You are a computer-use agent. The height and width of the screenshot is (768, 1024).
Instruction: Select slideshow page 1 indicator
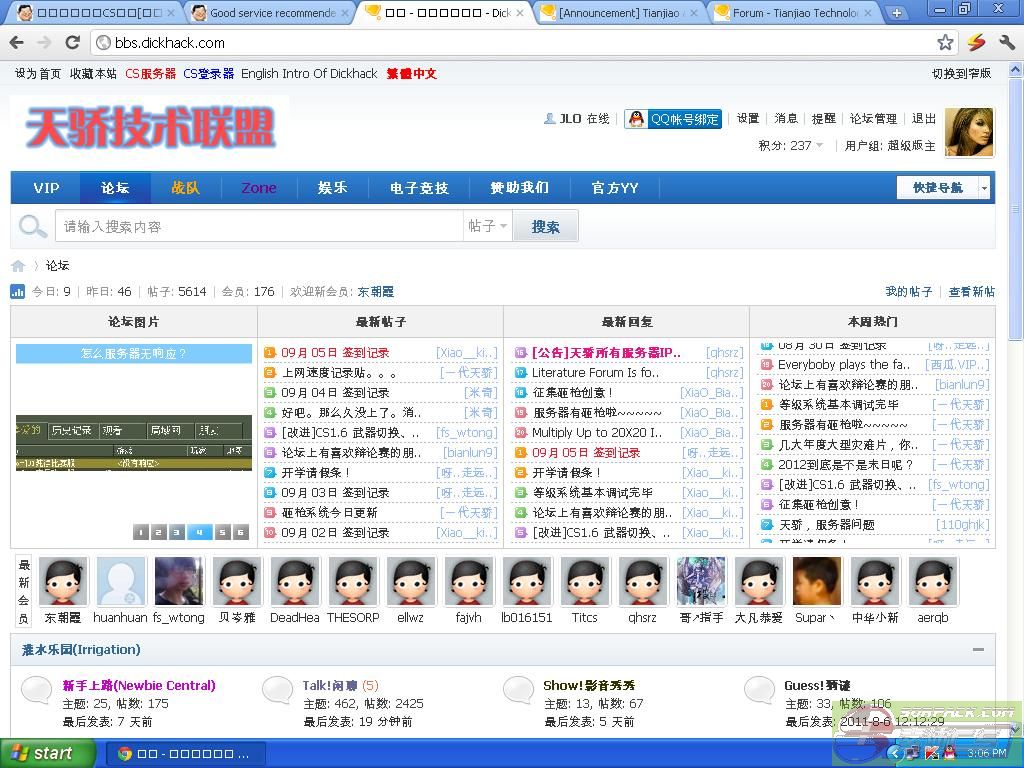(141, 533)
